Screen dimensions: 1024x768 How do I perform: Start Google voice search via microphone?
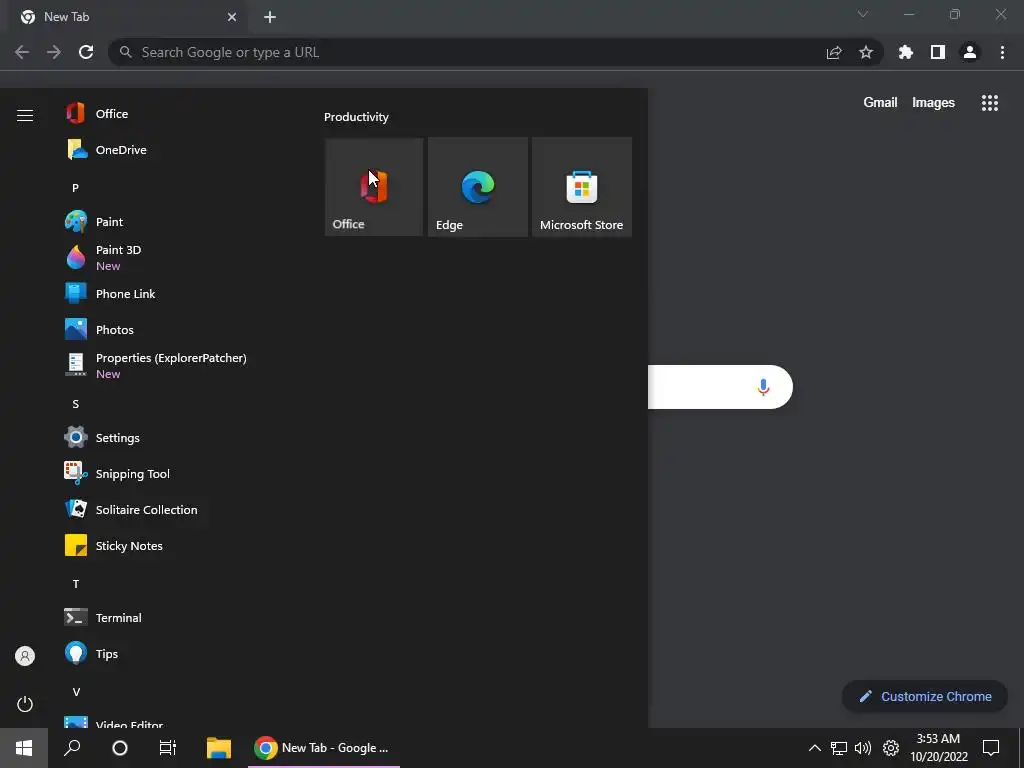pos(763,387)
